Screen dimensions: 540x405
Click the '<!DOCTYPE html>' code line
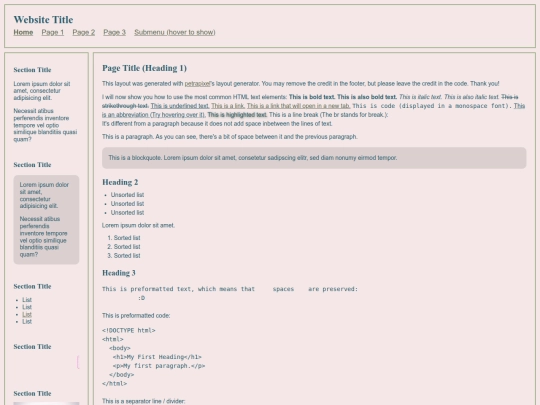[x=129, y=331]
